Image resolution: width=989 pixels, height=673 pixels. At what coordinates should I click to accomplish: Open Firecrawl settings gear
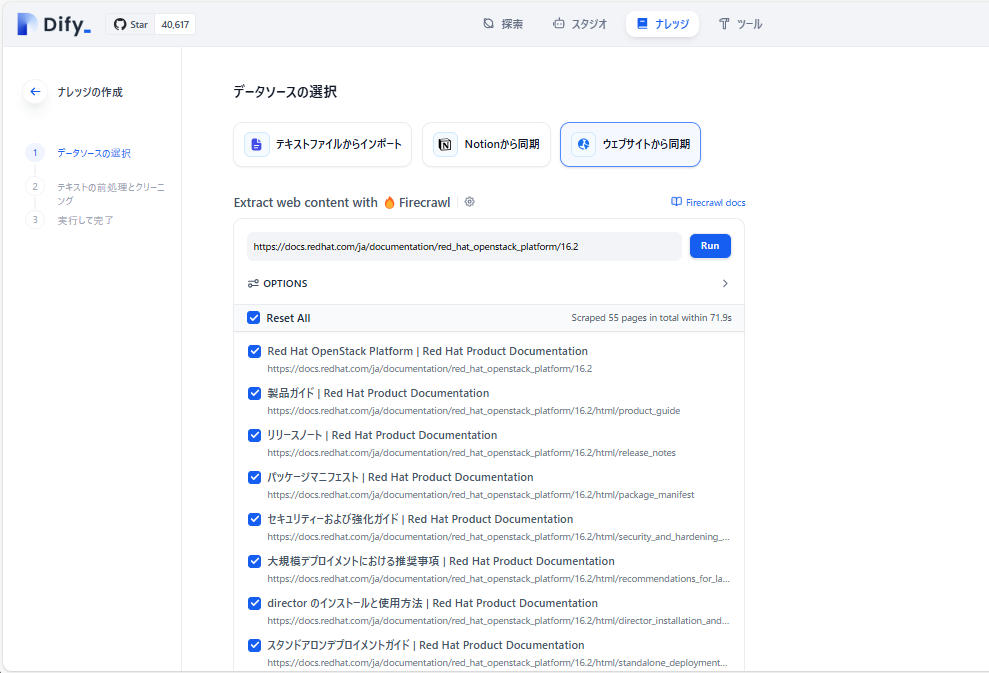click(469, 202)
